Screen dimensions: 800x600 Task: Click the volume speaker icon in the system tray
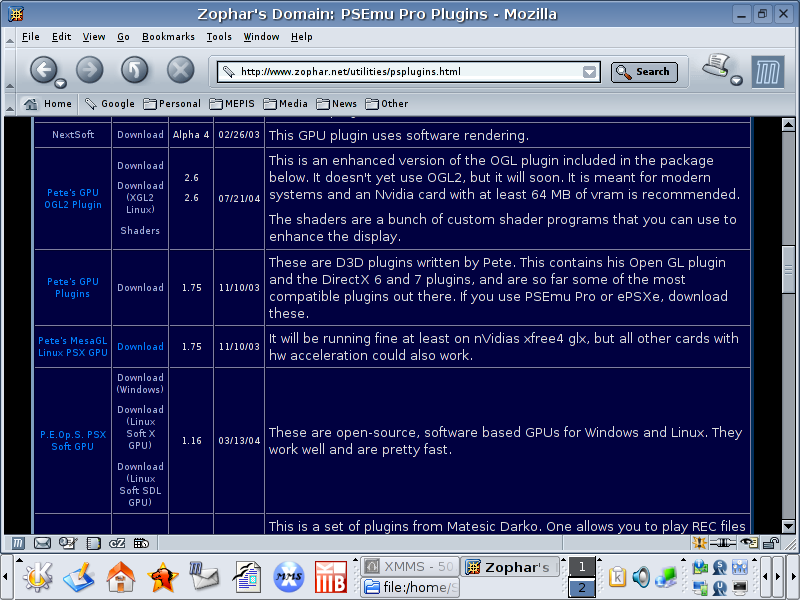pyautogui.click(x=641, y=577)
